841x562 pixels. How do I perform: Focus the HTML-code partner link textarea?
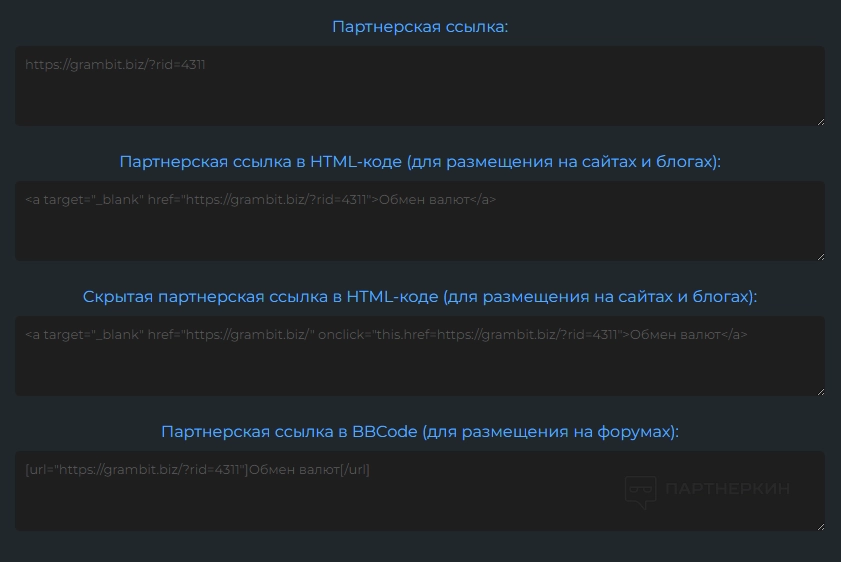[420, 235]
